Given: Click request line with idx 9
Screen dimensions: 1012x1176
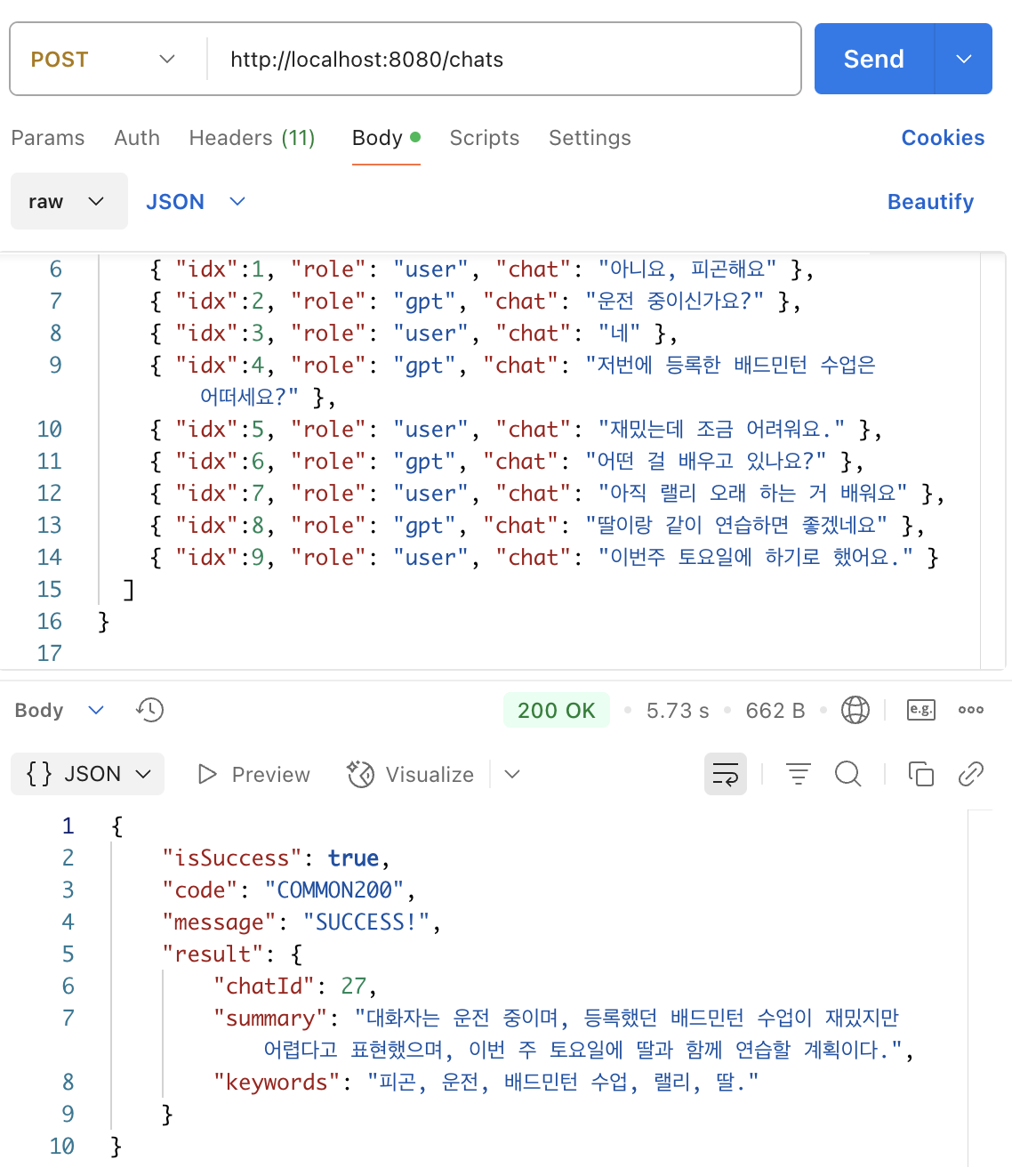Looking at the screenshot, I should 544,558.
